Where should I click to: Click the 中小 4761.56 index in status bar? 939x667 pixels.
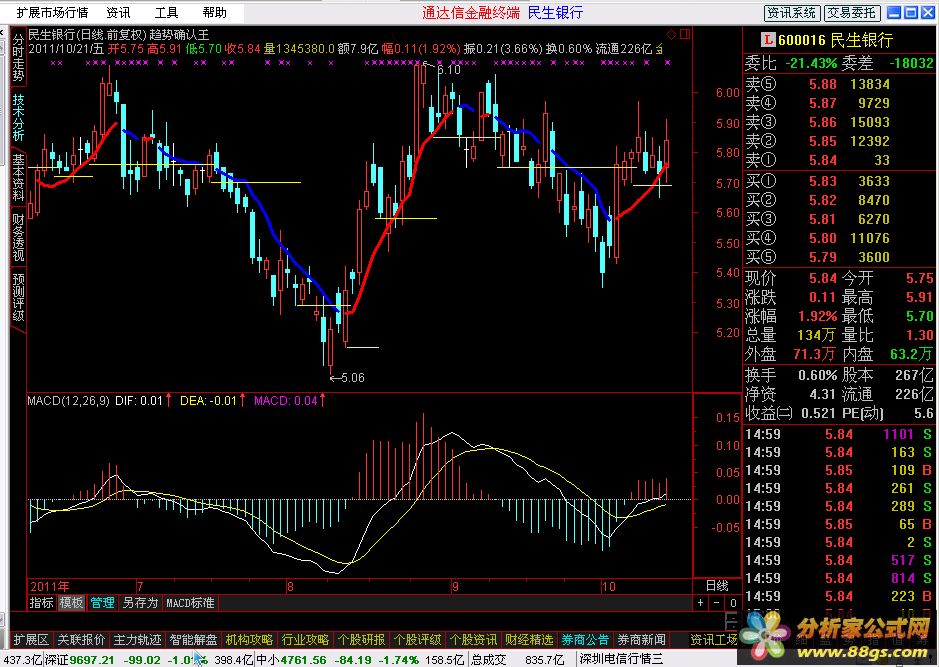tap(291, 660)
